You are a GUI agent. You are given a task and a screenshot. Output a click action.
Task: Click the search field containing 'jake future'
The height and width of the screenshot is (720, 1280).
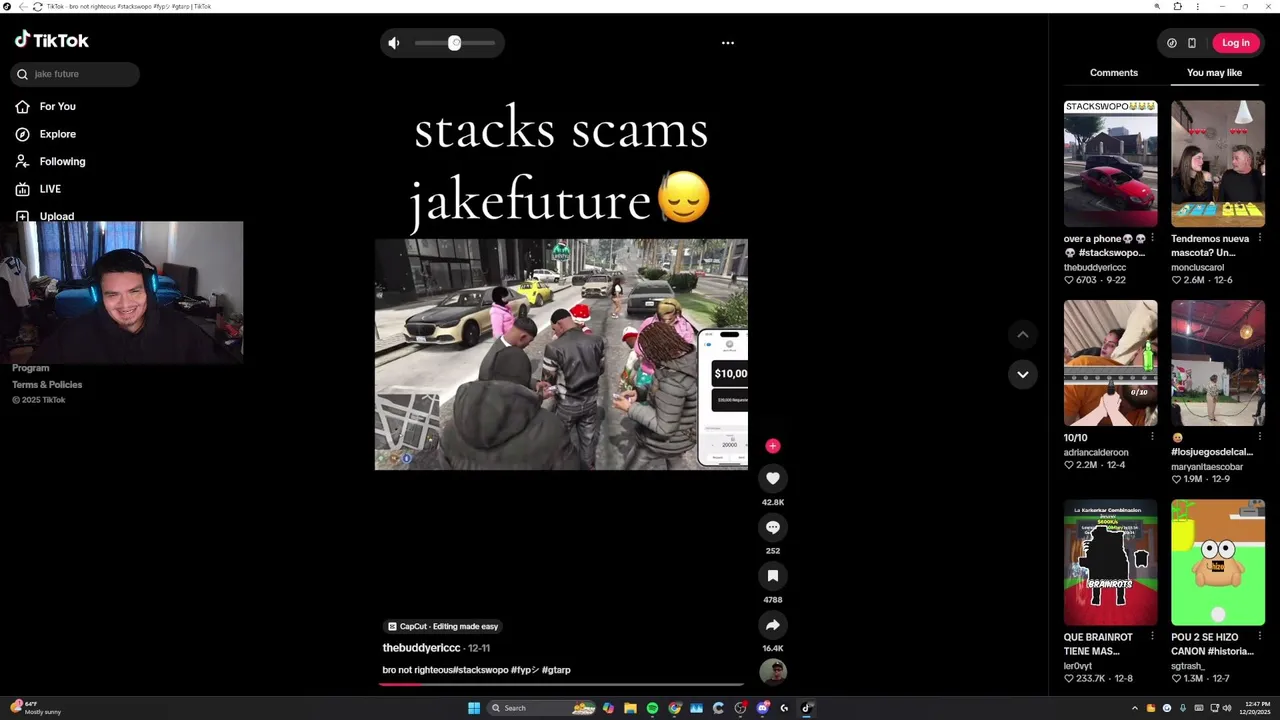(x=76, y=74)
